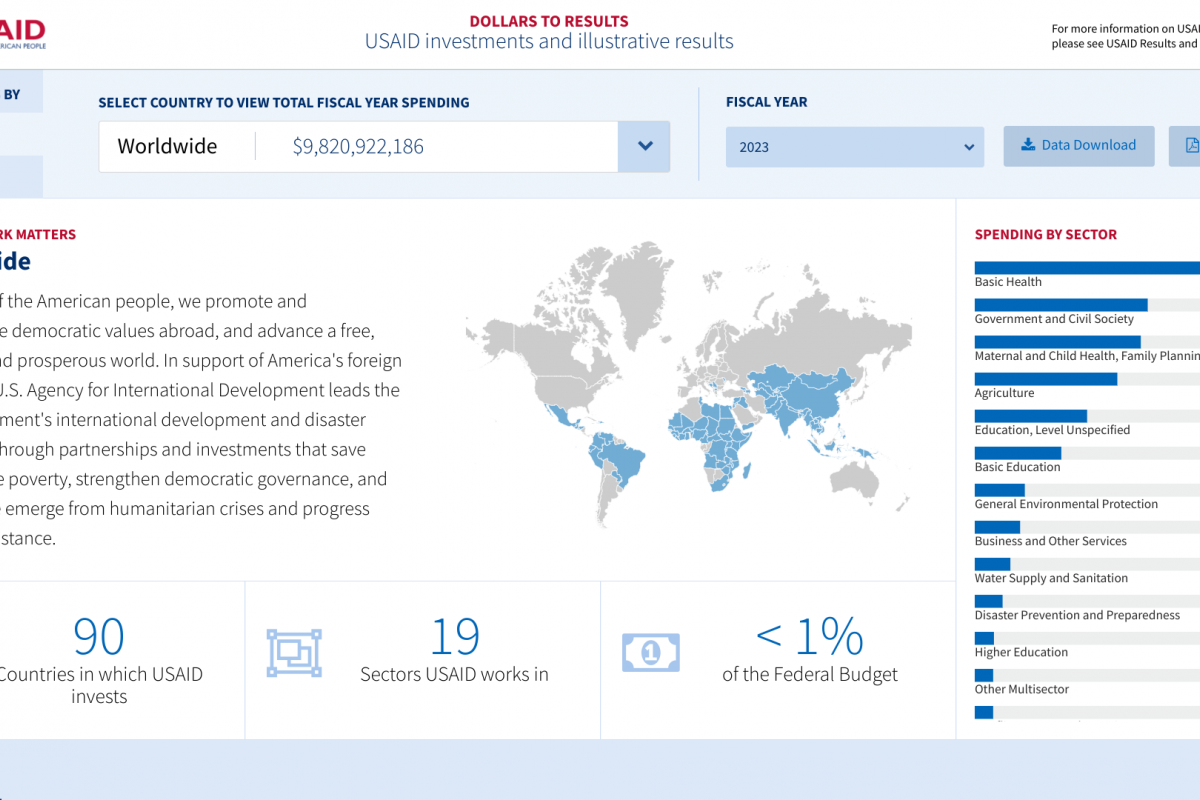Choose the Agriculture sector bar

(x=1045, y=379)
